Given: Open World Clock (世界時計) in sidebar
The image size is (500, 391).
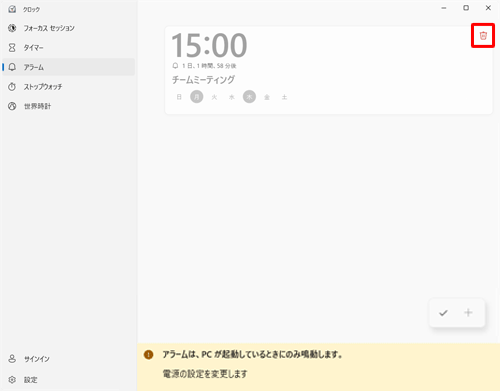Looking at the screenshot, I should tap(68, 106).
